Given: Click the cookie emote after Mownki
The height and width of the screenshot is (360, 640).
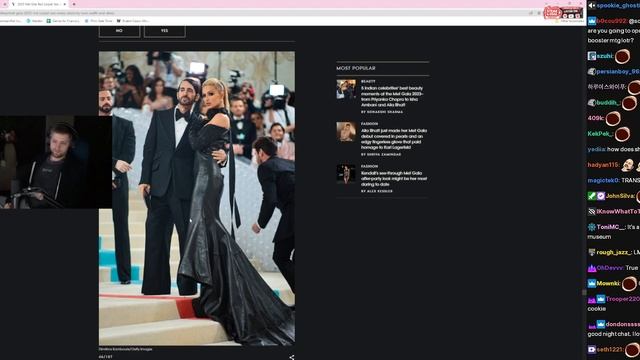Looking at the screenshot, I should click(629, 284).
